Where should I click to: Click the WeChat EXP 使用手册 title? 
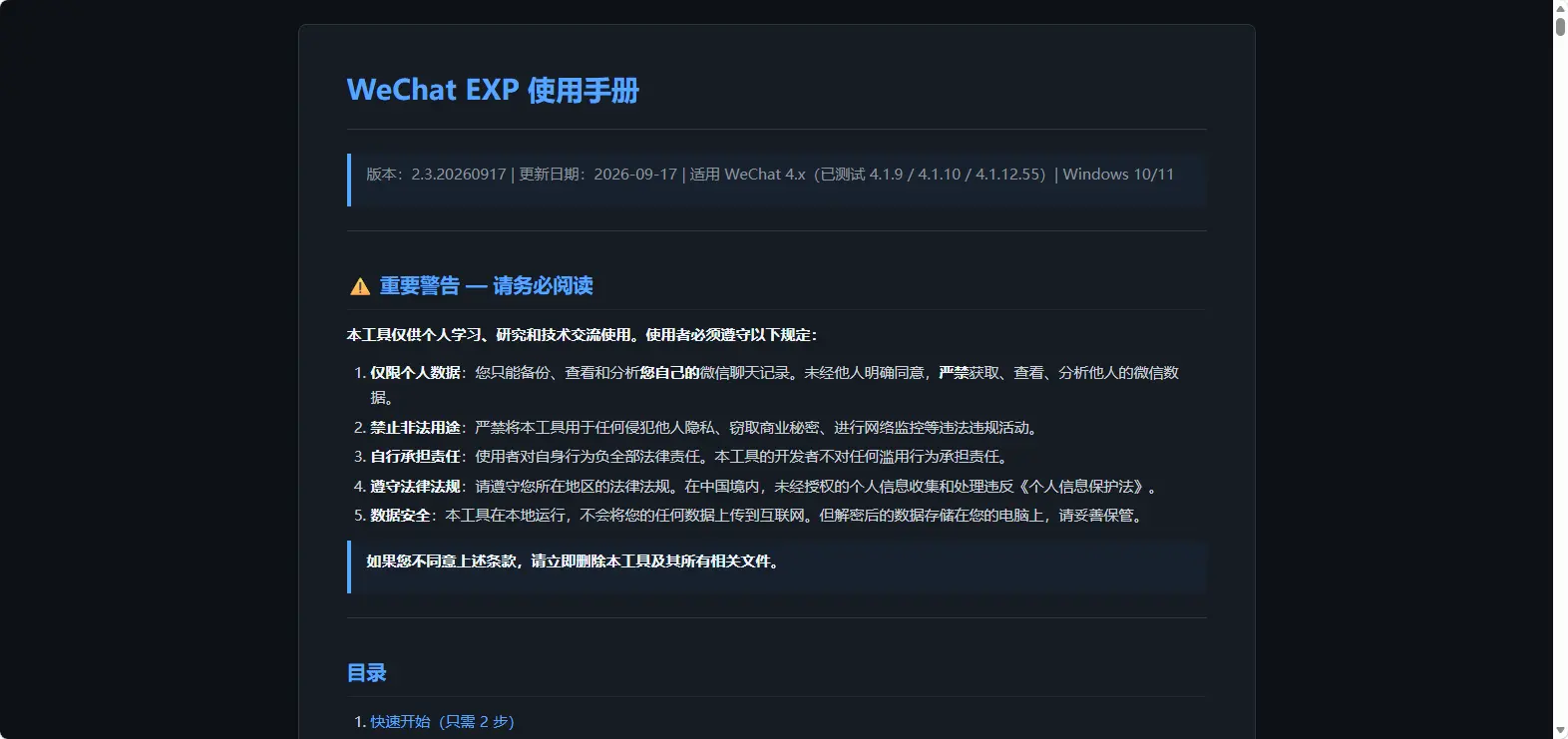(x=493, y=90)
